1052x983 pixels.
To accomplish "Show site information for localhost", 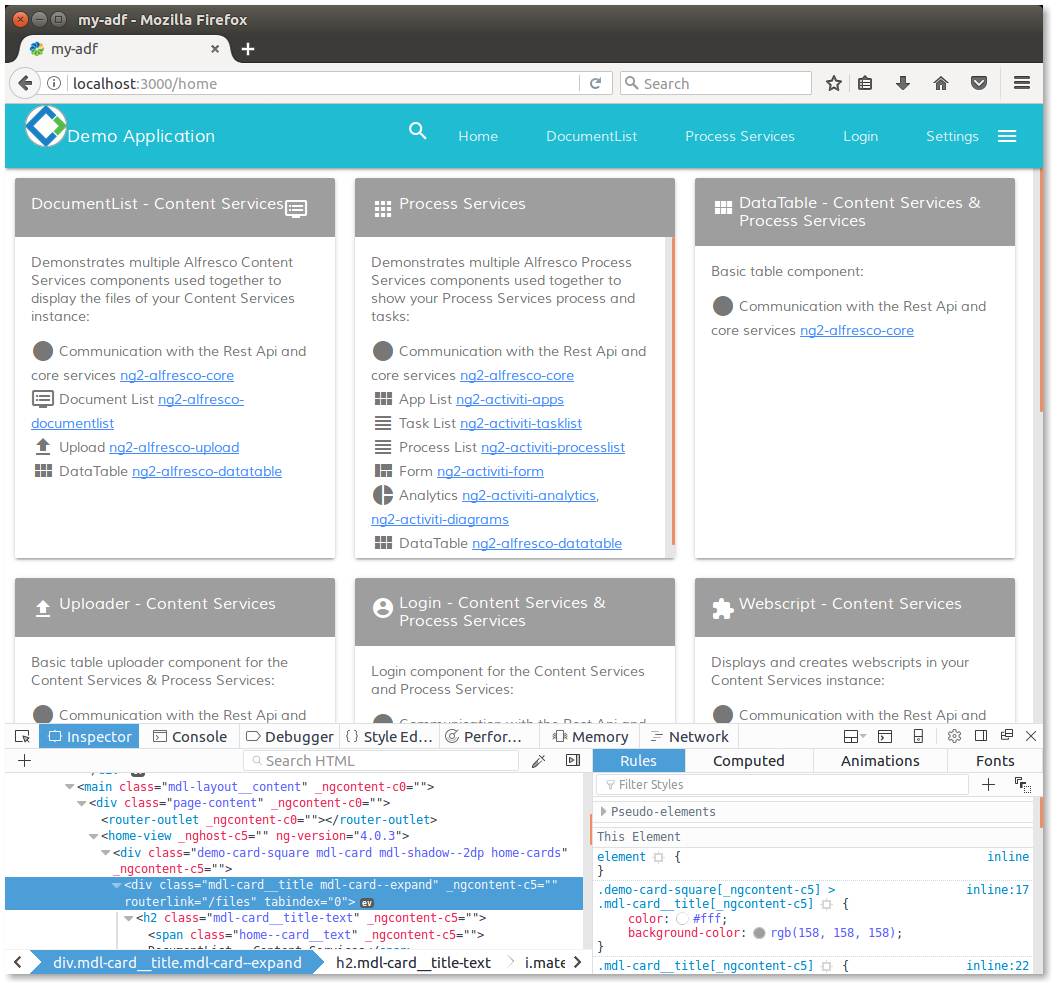I will (x=54, y=83).
